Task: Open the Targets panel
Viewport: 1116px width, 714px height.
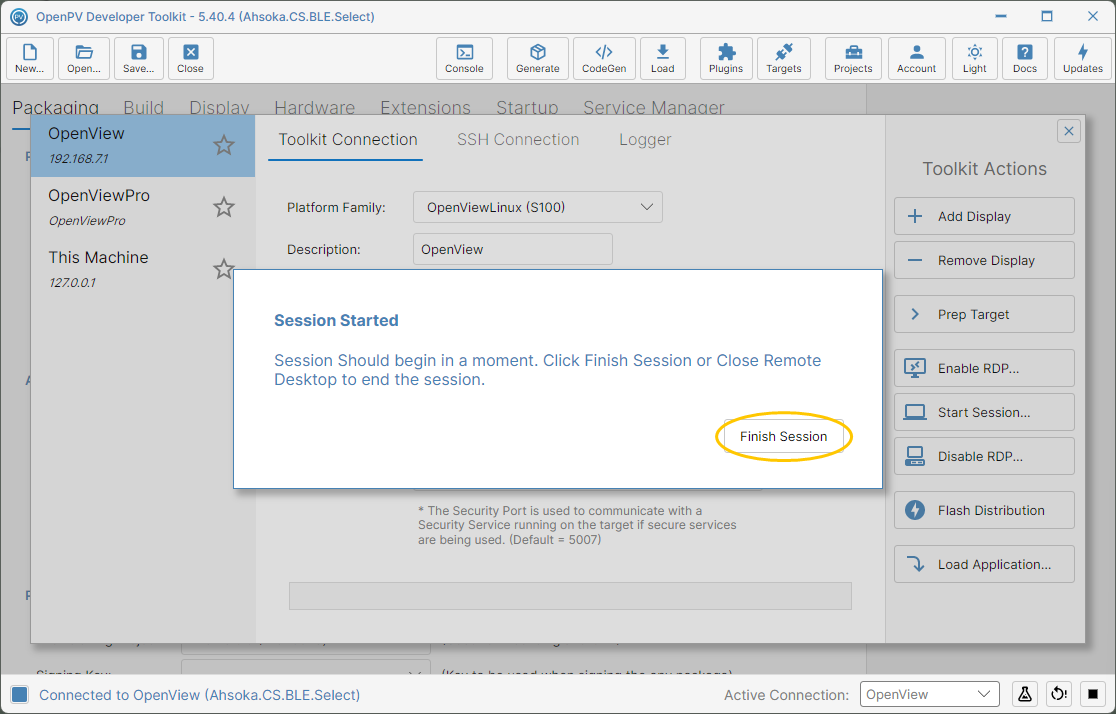Action: [784, 58]
